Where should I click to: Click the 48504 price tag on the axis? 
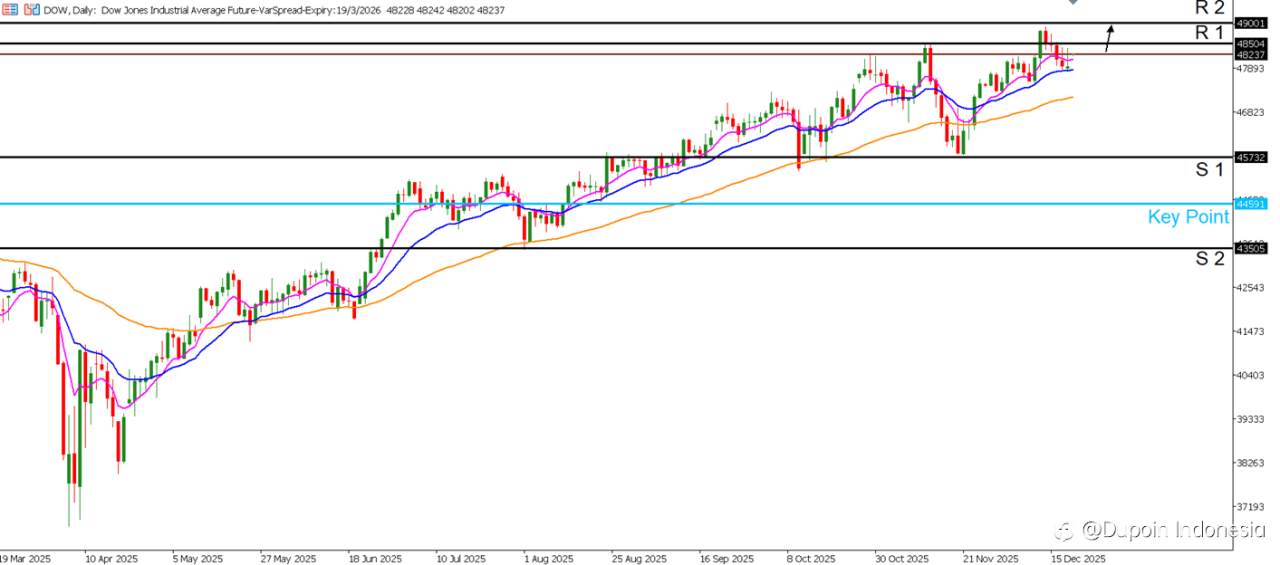(1252, 44)
